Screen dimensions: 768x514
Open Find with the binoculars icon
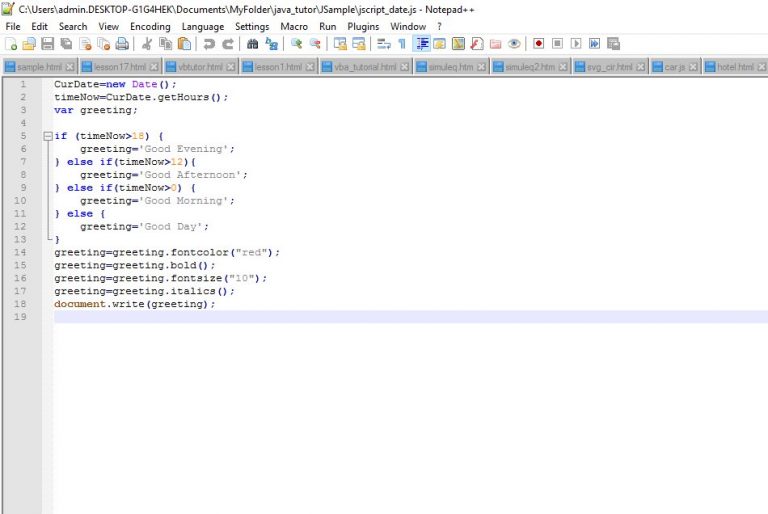(x=252, y=44)
